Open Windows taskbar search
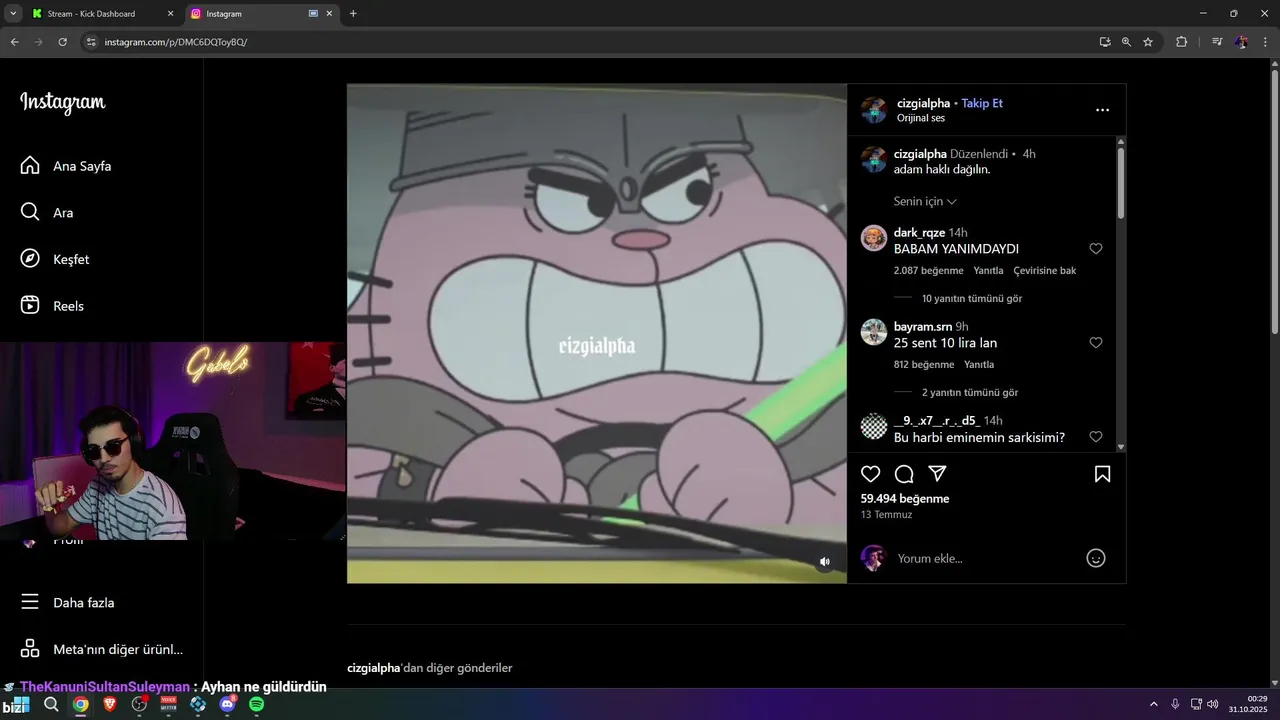1280x720 pixels. (51, 704)
